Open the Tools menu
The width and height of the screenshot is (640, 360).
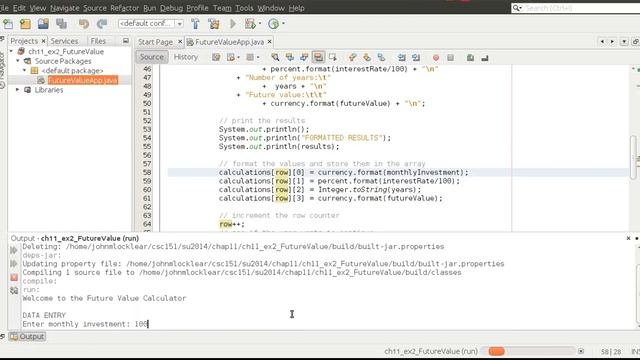coord(244,8)
